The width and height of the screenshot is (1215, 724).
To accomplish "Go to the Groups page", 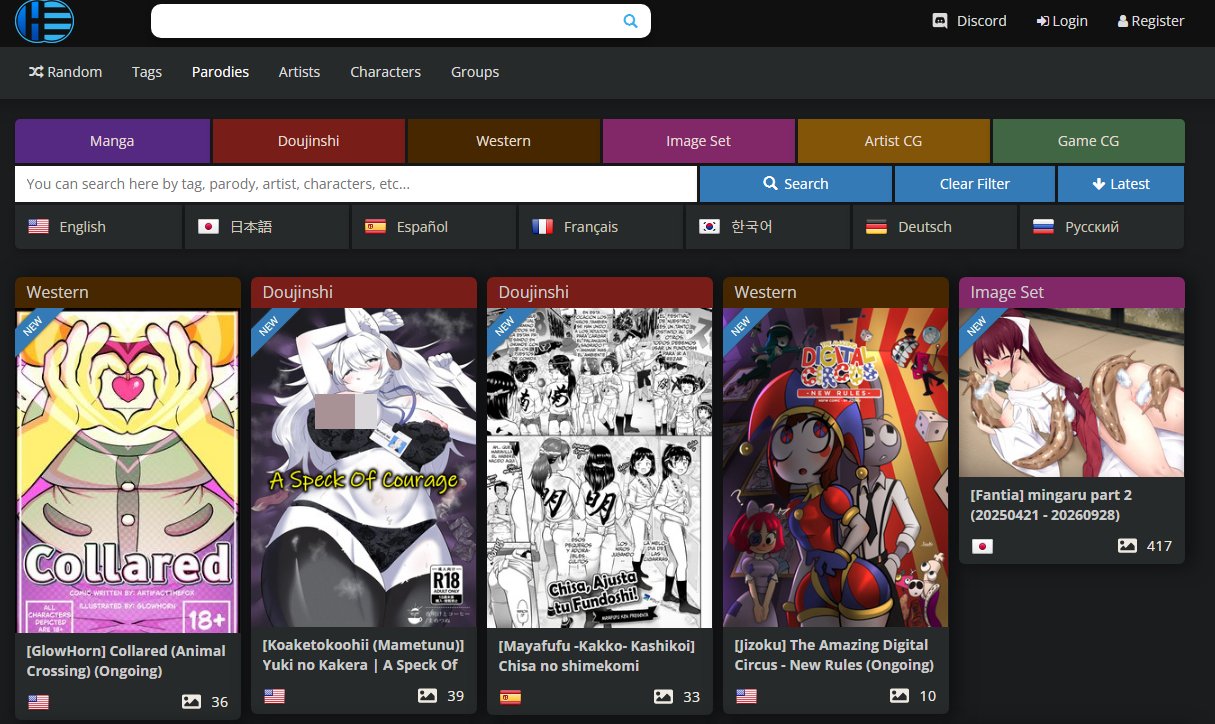I will pyautogui.click(x=475, y=72).
